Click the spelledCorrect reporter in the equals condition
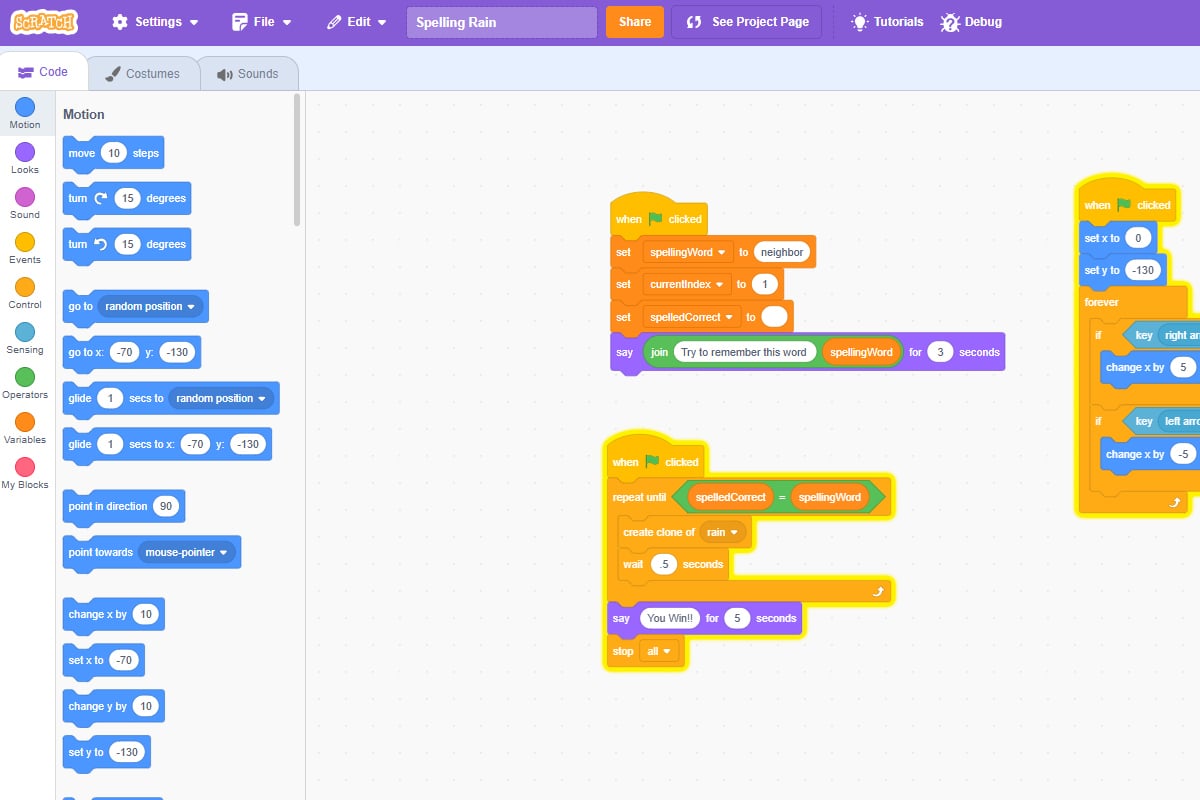Screen dimensions: 1200x800 tap(731, 497)
